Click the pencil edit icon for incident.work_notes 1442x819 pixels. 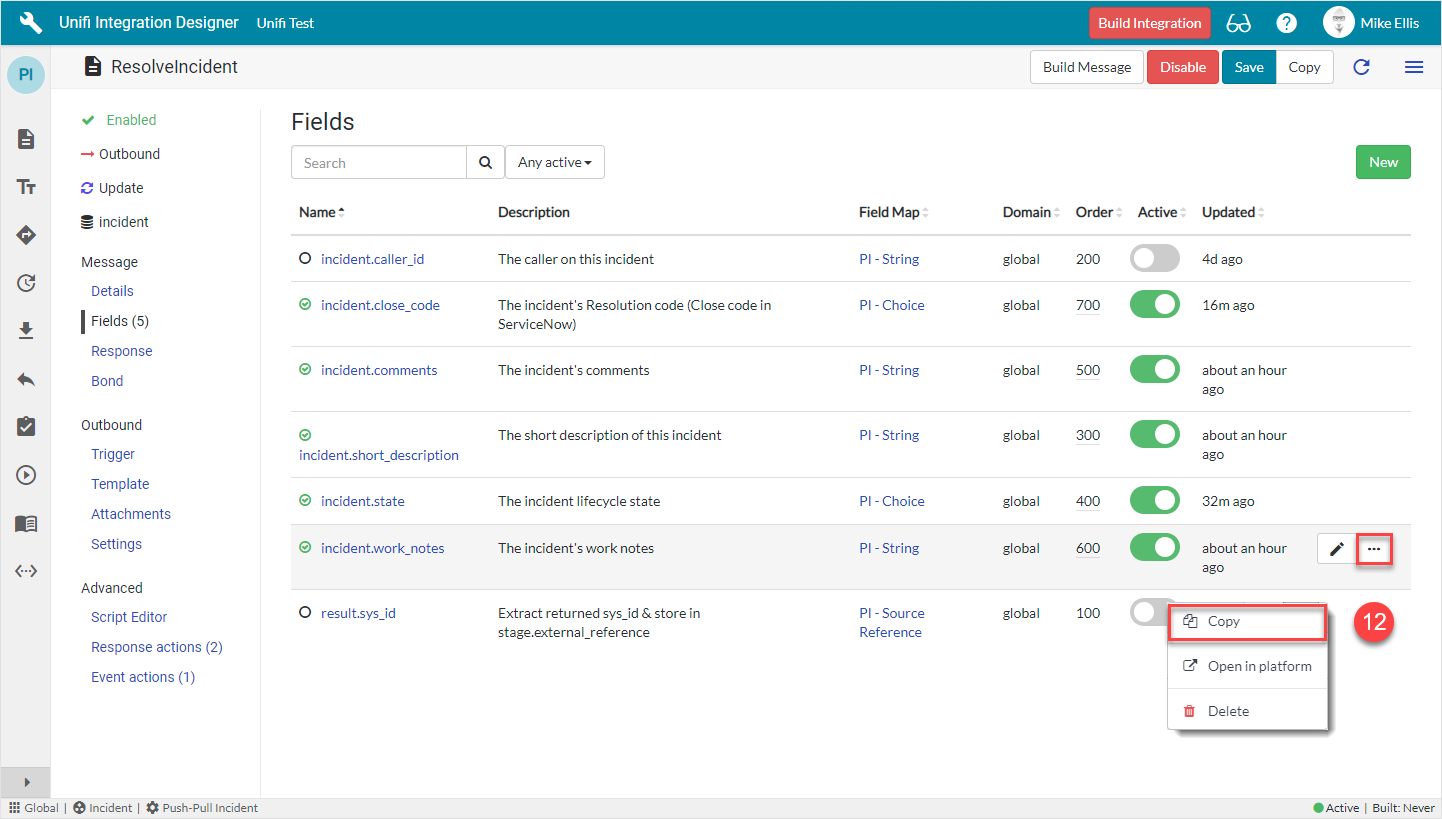point(1336,548)
